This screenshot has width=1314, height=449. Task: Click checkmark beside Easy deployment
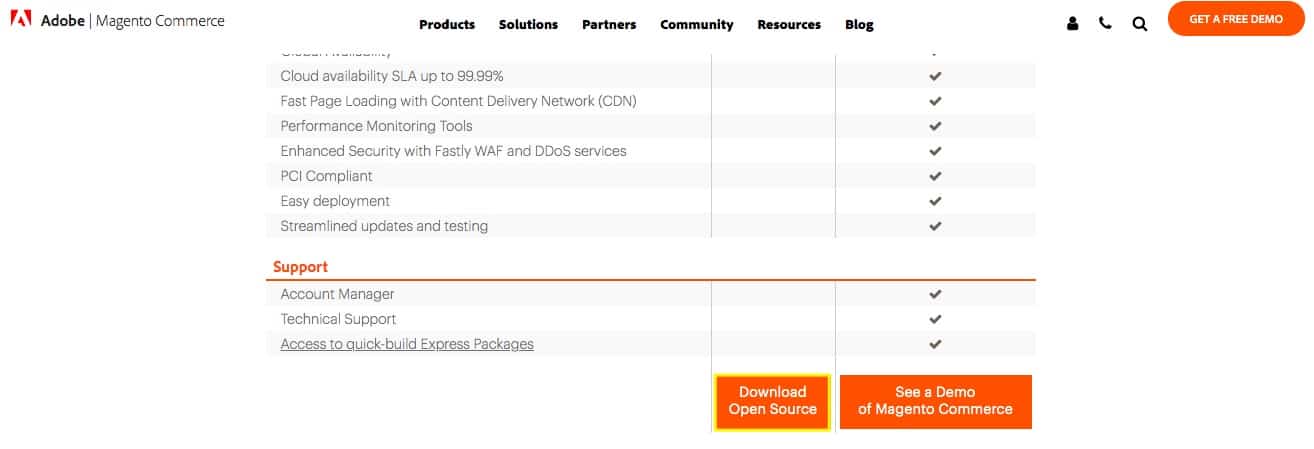(935, 201)
